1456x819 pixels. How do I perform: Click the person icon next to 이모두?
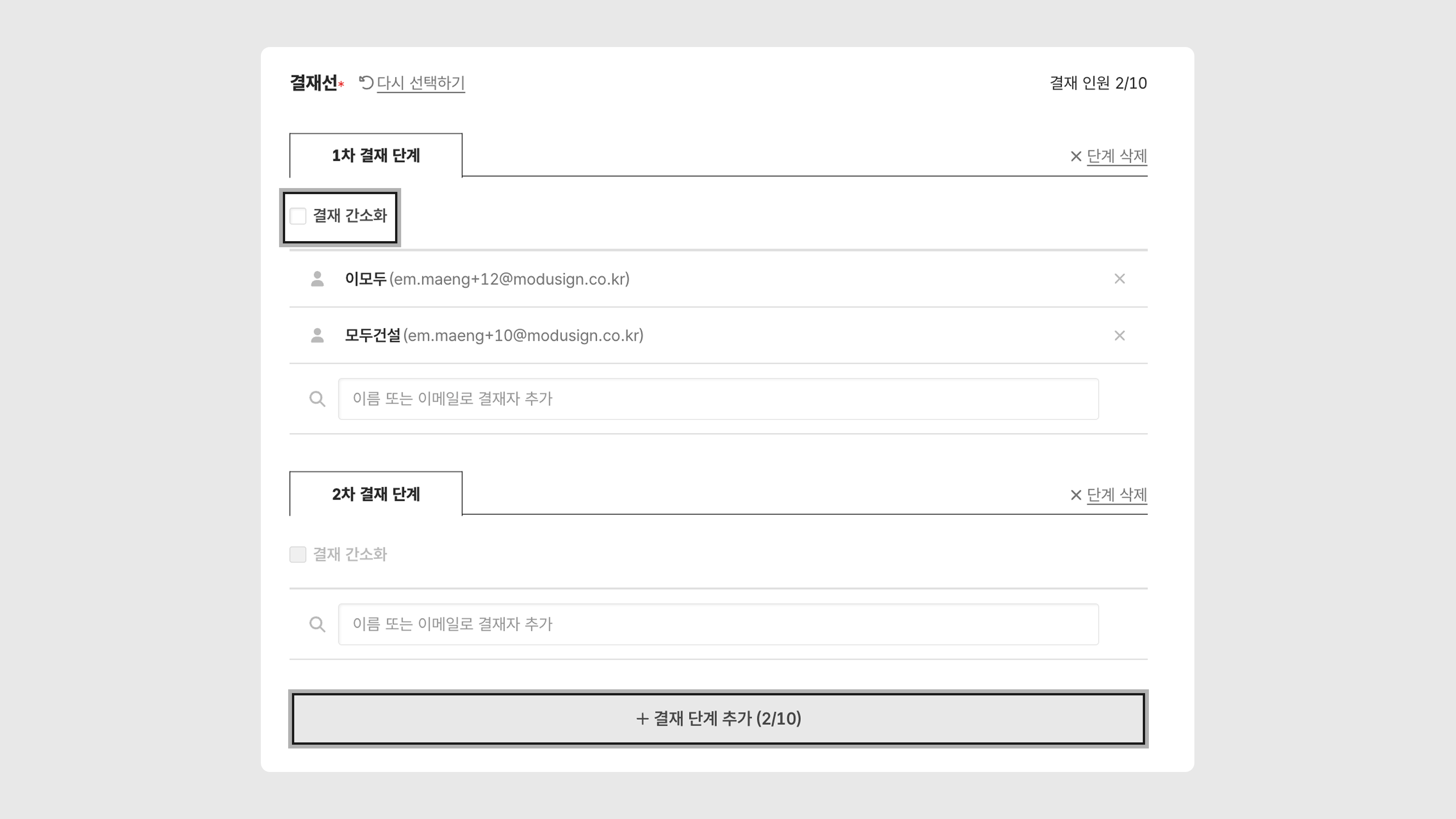coord(317,279)
